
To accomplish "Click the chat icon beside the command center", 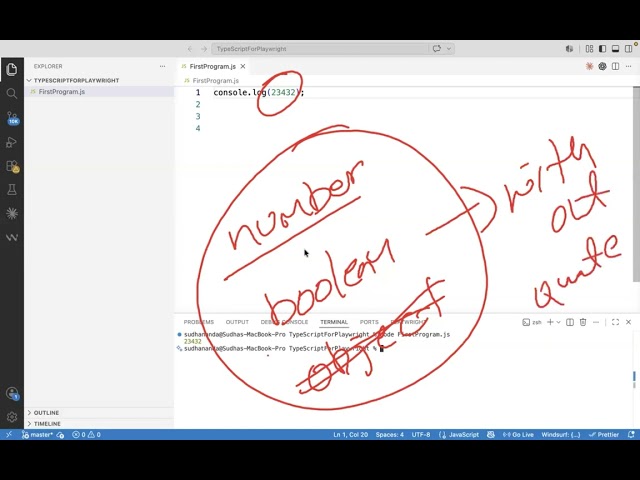I will pos(437,49).
